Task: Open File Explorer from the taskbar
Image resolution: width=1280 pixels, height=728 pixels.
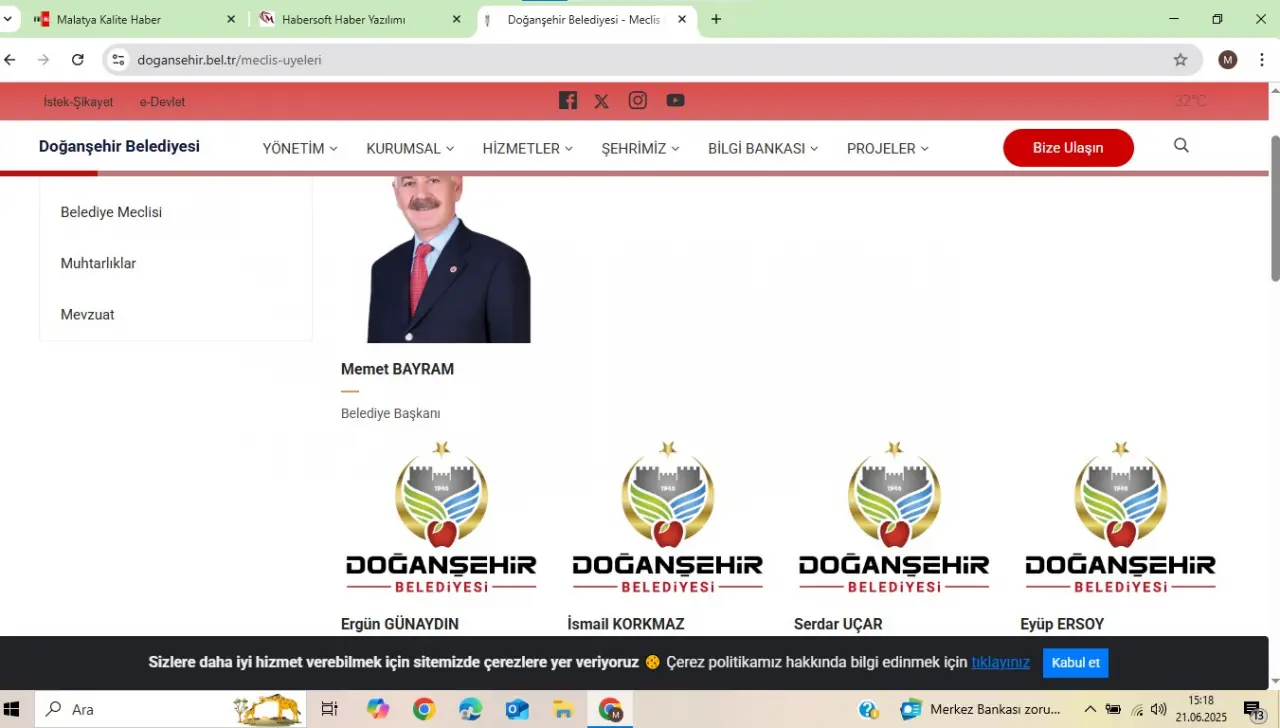Action: pos(564,709)
